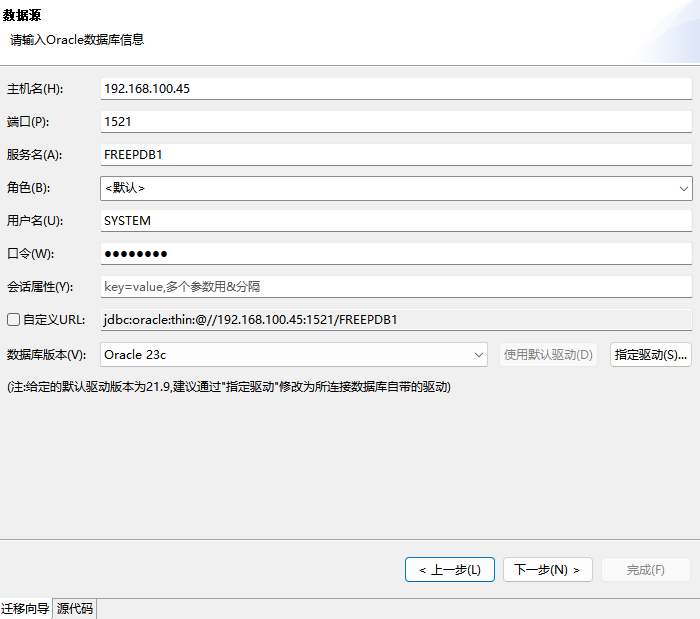This screenshot has width=700, height=619.
Task: Open the 数据库版本 Oracle 23c dropdown
Action: [x=294, y=355]
